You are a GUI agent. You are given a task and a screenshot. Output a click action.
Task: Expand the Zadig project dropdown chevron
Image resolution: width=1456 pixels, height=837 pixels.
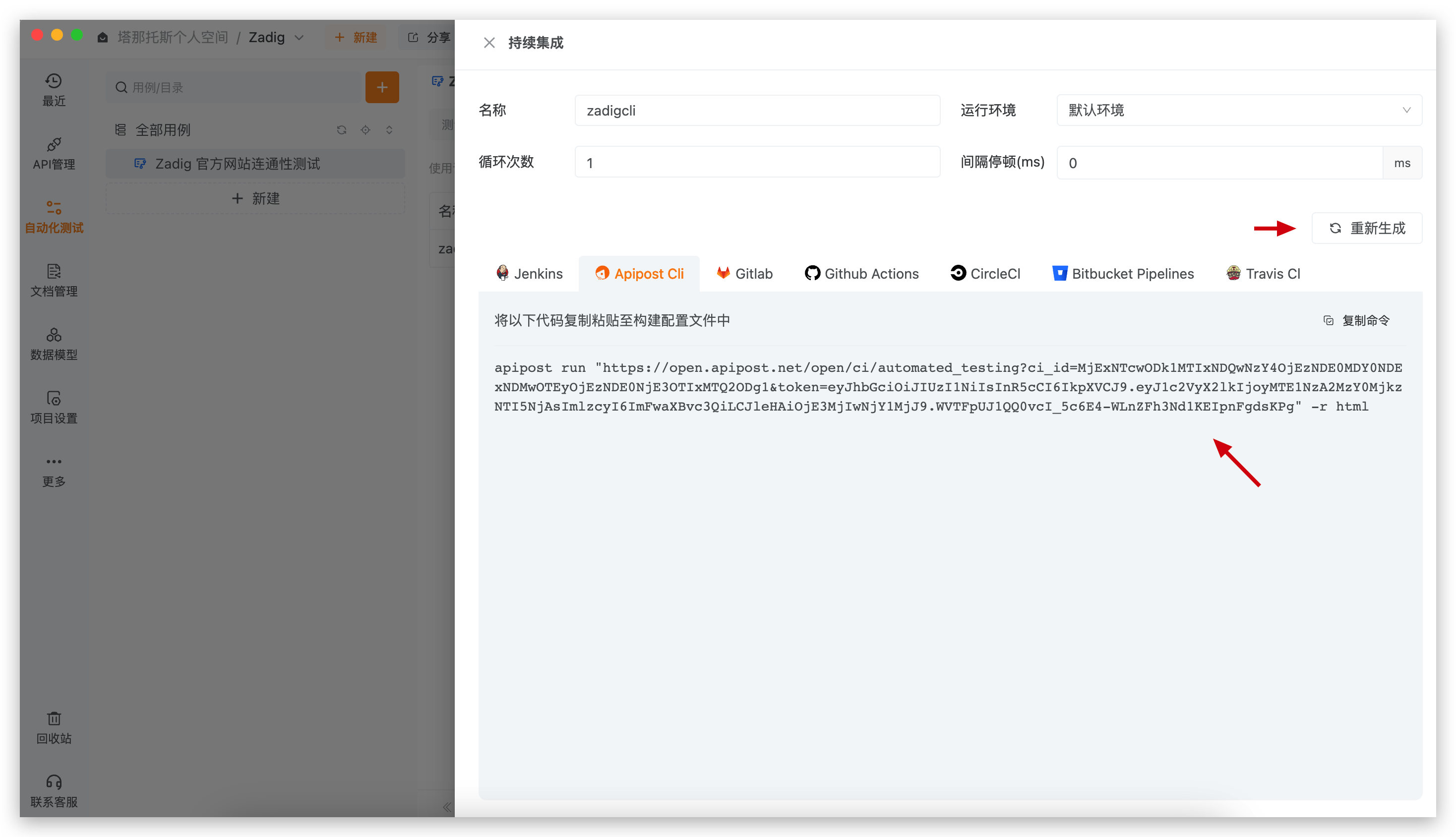tap(299, 38)
